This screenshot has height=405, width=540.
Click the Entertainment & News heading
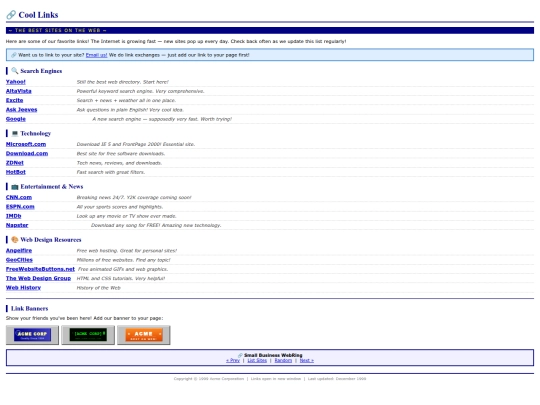pos(52,187)
